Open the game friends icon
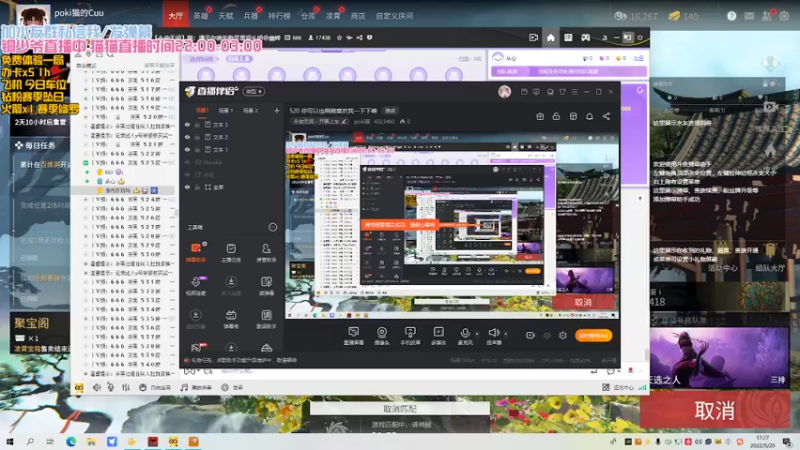800x450 pixels. point(766,16)
